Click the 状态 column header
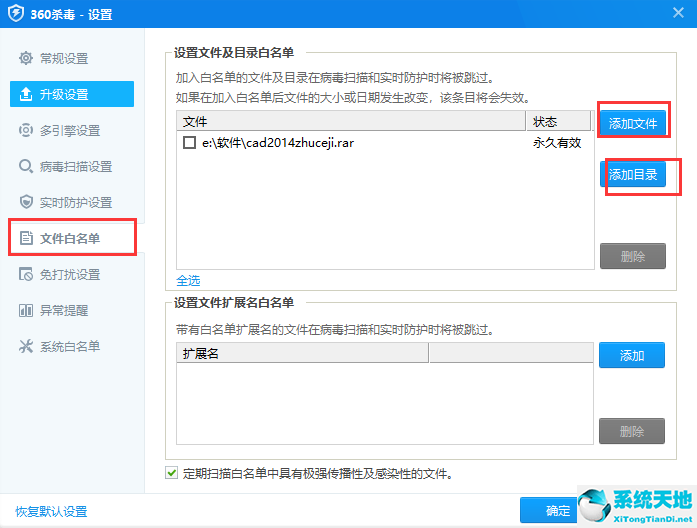 click(x=559, y=121)
